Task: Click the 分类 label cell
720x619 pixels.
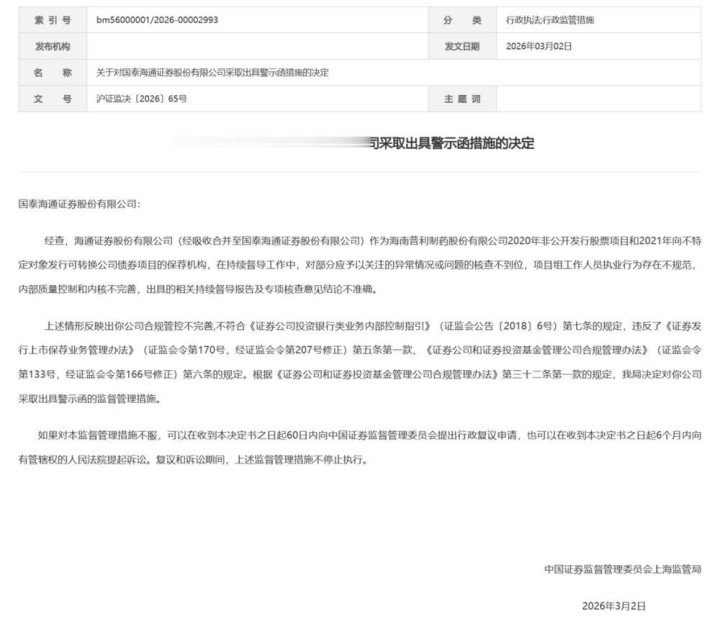Action: point(462,20)
